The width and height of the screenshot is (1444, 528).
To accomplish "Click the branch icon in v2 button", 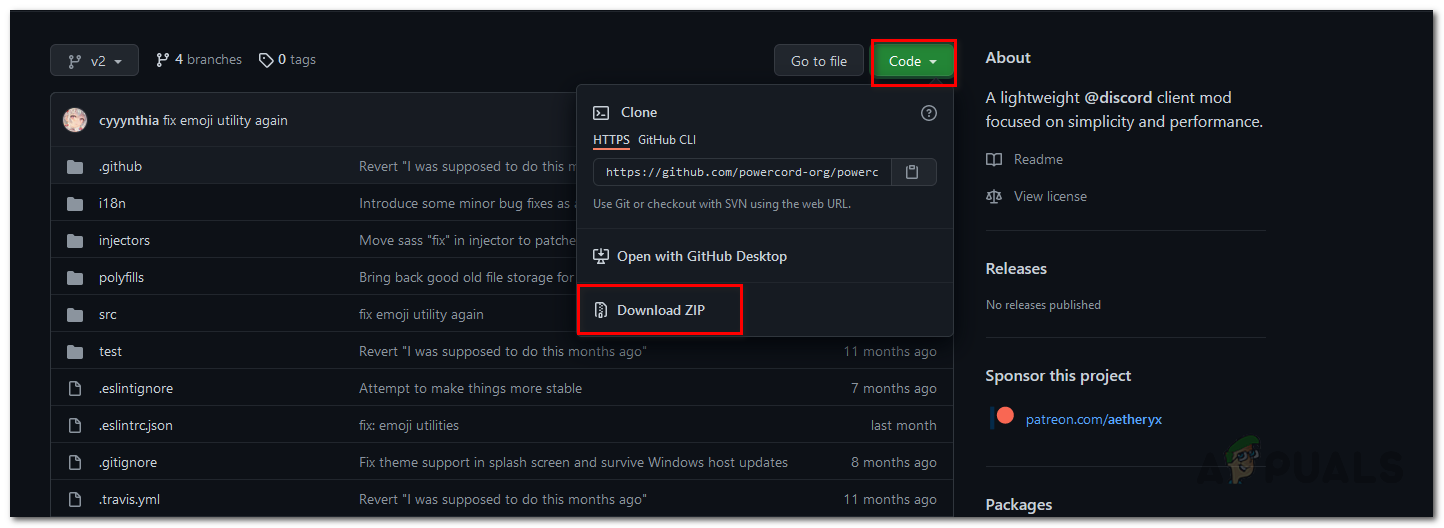I will [x=74, y=61].
